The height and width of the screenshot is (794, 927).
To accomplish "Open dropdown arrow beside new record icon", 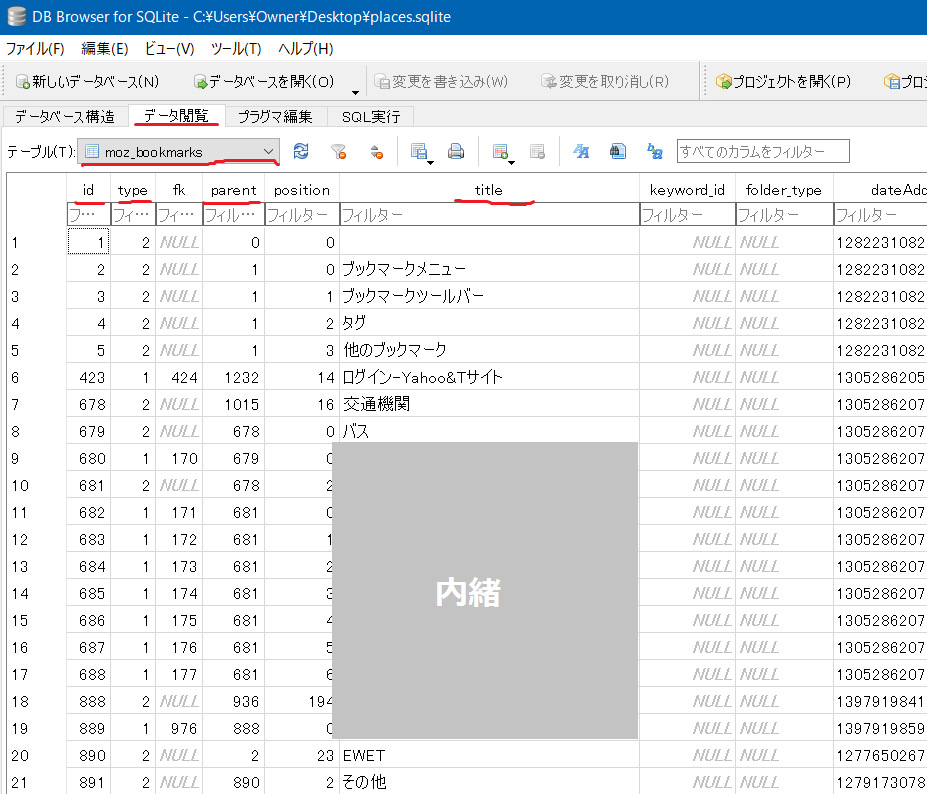I will coord(511,163).
